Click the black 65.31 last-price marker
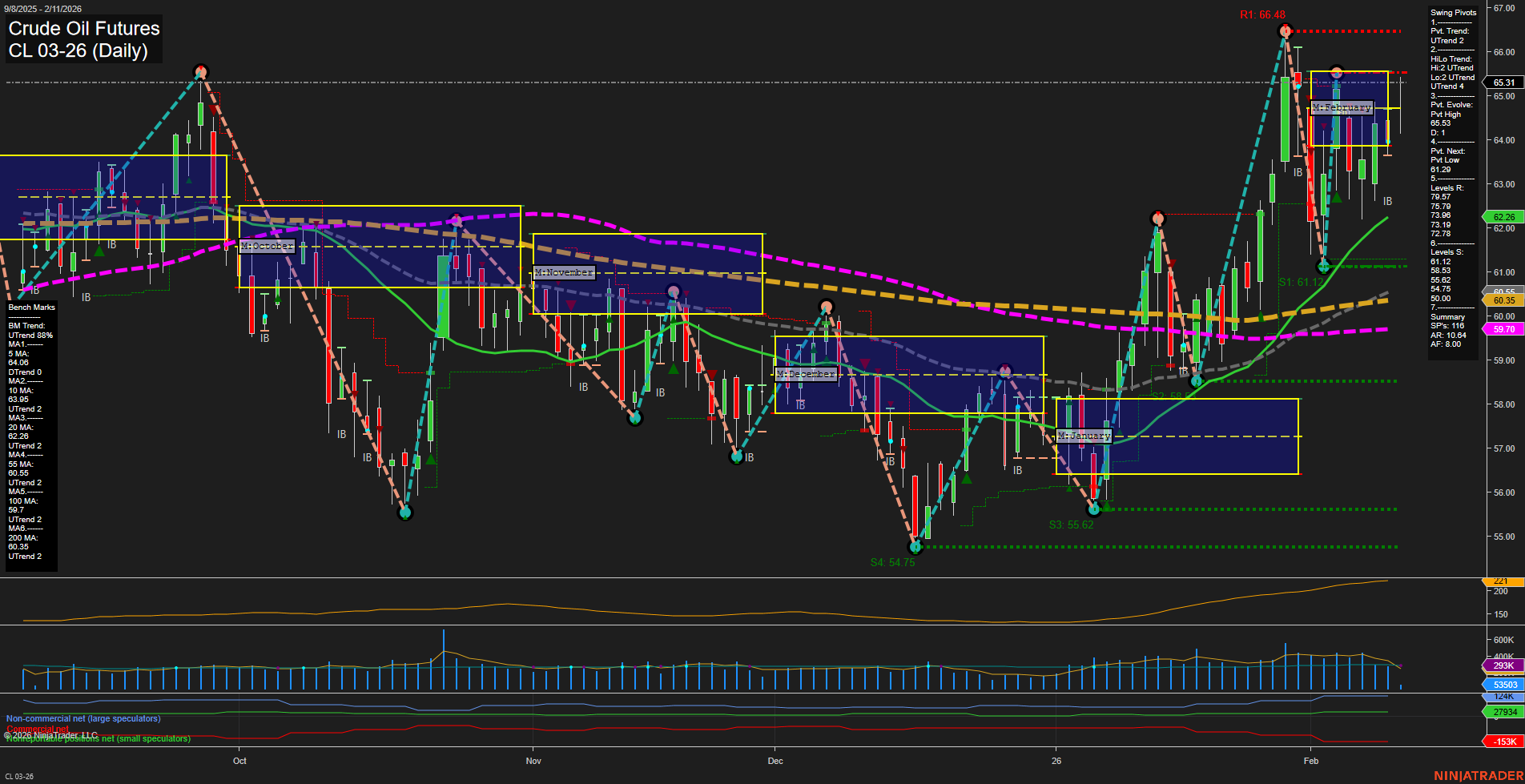1525x784 pixels. (1503, 82)
